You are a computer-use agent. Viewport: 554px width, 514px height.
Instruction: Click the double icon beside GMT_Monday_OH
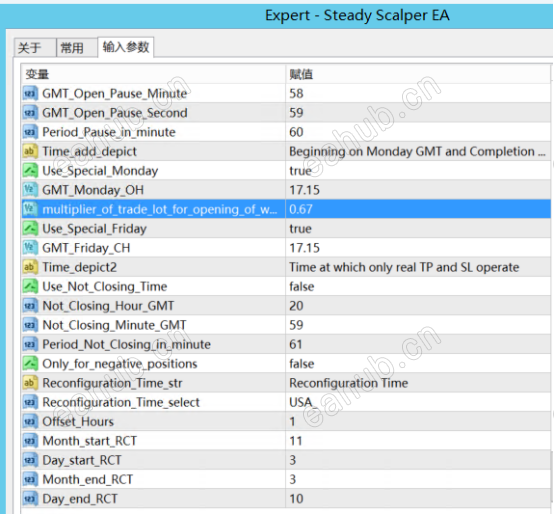tap(30, 190)
